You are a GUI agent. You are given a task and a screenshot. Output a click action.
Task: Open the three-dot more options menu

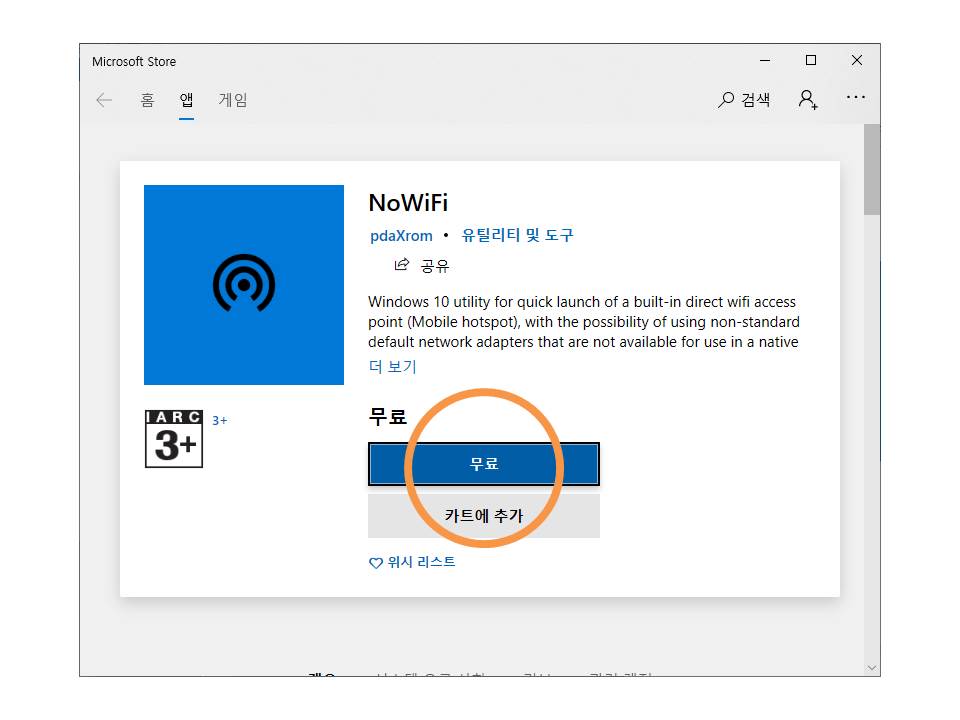point(856,98)
